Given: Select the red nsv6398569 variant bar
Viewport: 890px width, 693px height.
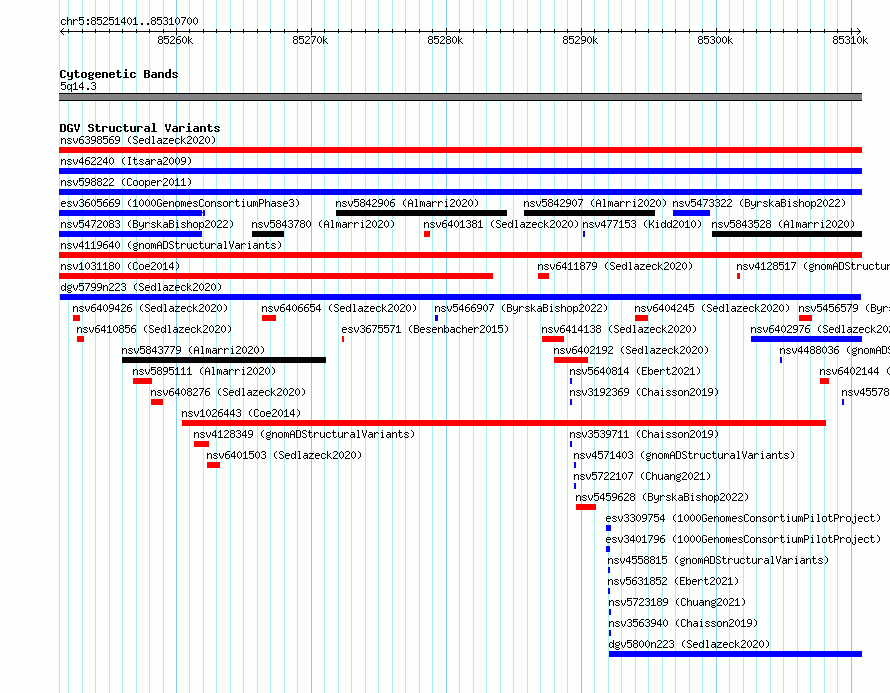Looking at the screenshot, I should [x=460, y=150].
